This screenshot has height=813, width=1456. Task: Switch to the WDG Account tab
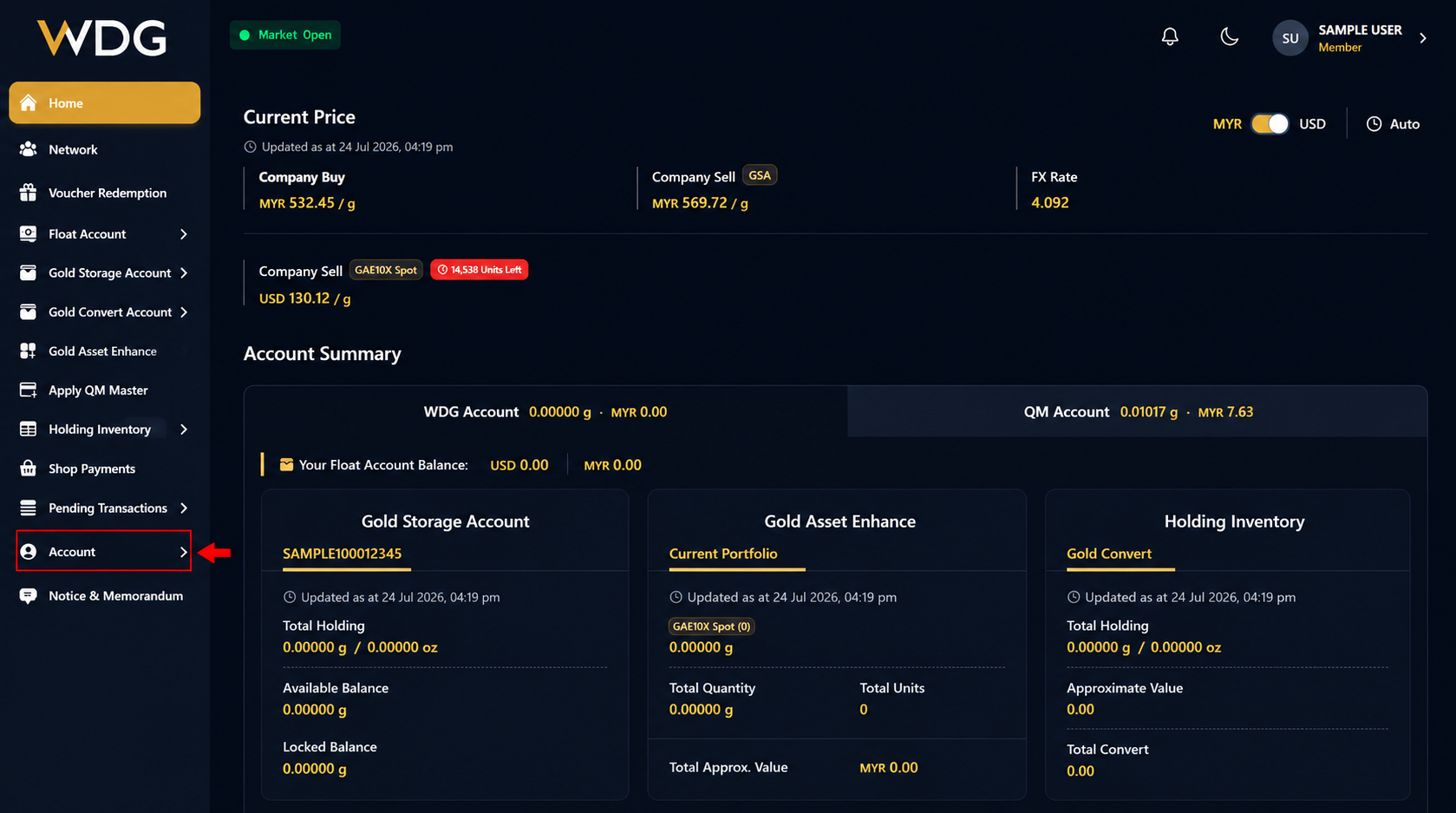point(545,412)
